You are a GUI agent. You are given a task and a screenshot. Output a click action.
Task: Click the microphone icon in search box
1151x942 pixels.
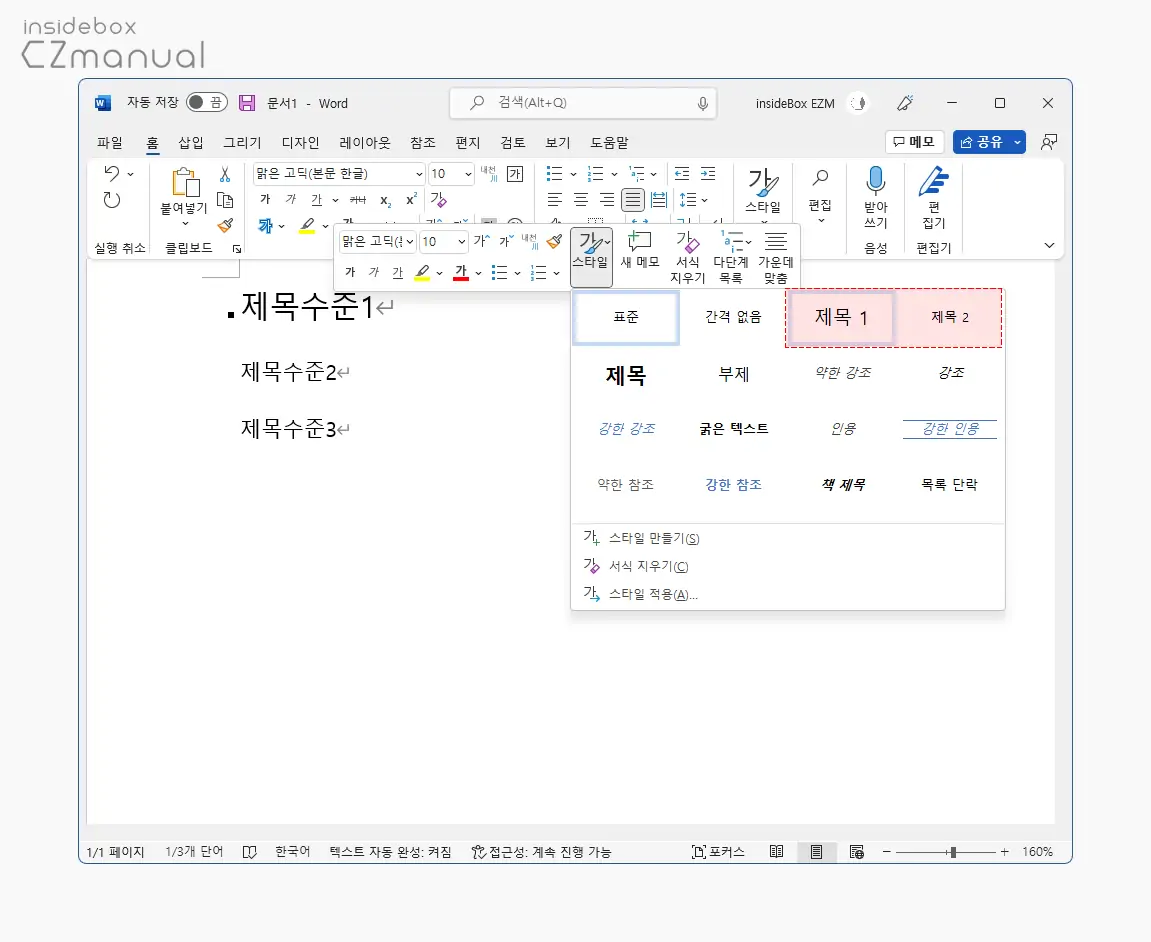tap(702, 104)
